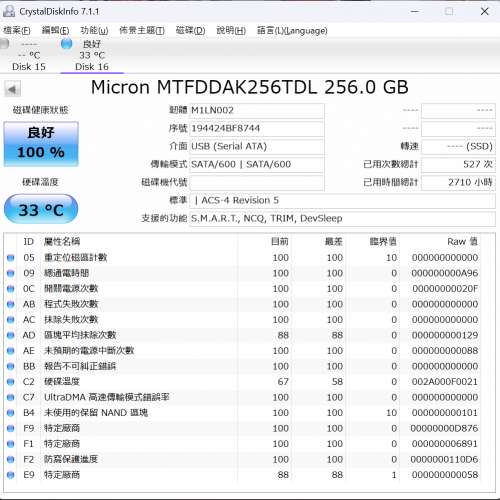This screenshot has height=500, width=500.
Task: Open the 說明(H) menu
Action: click(231, 31)
